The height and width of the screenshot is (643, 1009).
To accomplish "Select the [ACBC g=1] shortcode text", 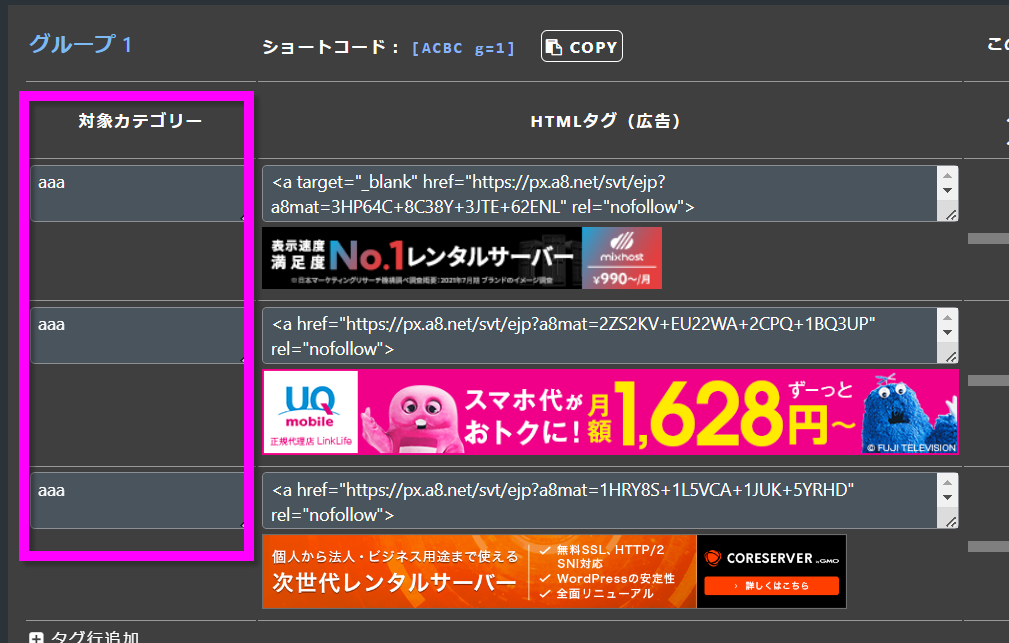I will pyautogui.click(x=463, y=47).
